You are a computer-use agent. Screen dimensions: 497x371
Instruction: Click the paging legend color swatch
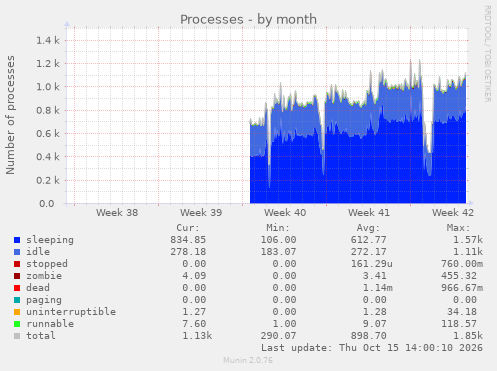point(17,300)
